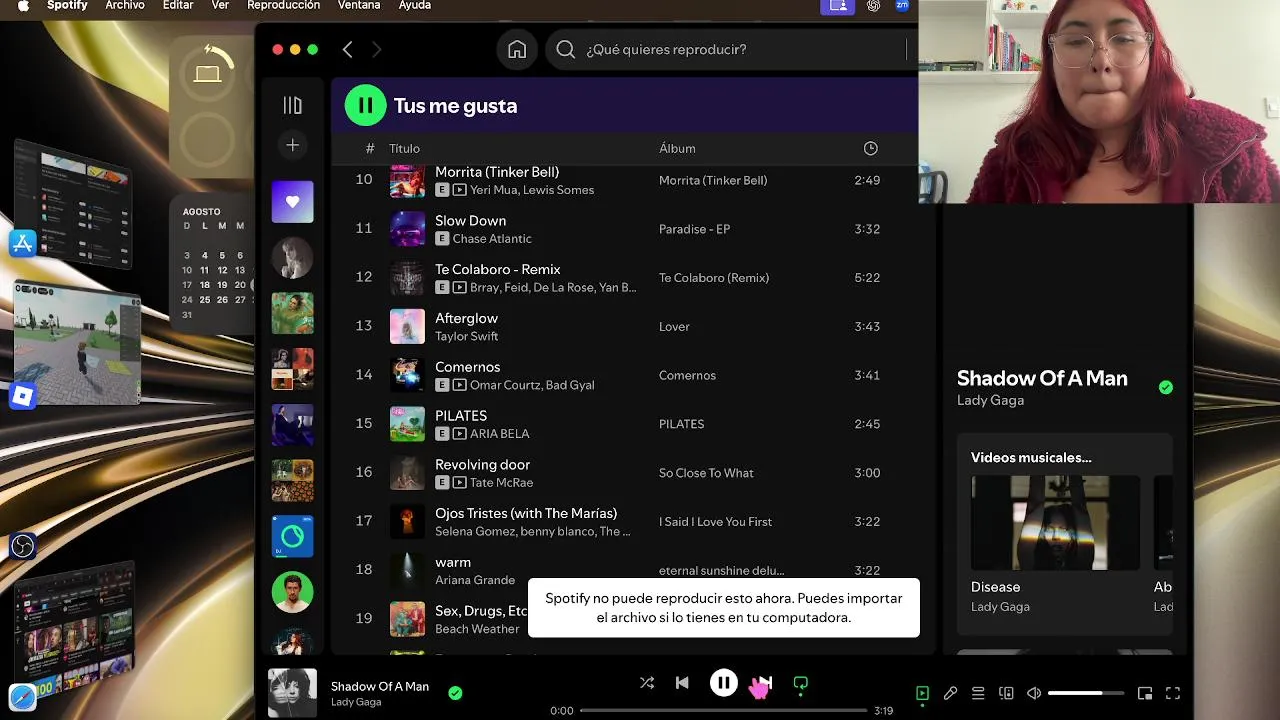The width and height of the screenshot is (1280, 720).
Task: Switch to the OBS window in Stage Manager
Action: [23, 546]
